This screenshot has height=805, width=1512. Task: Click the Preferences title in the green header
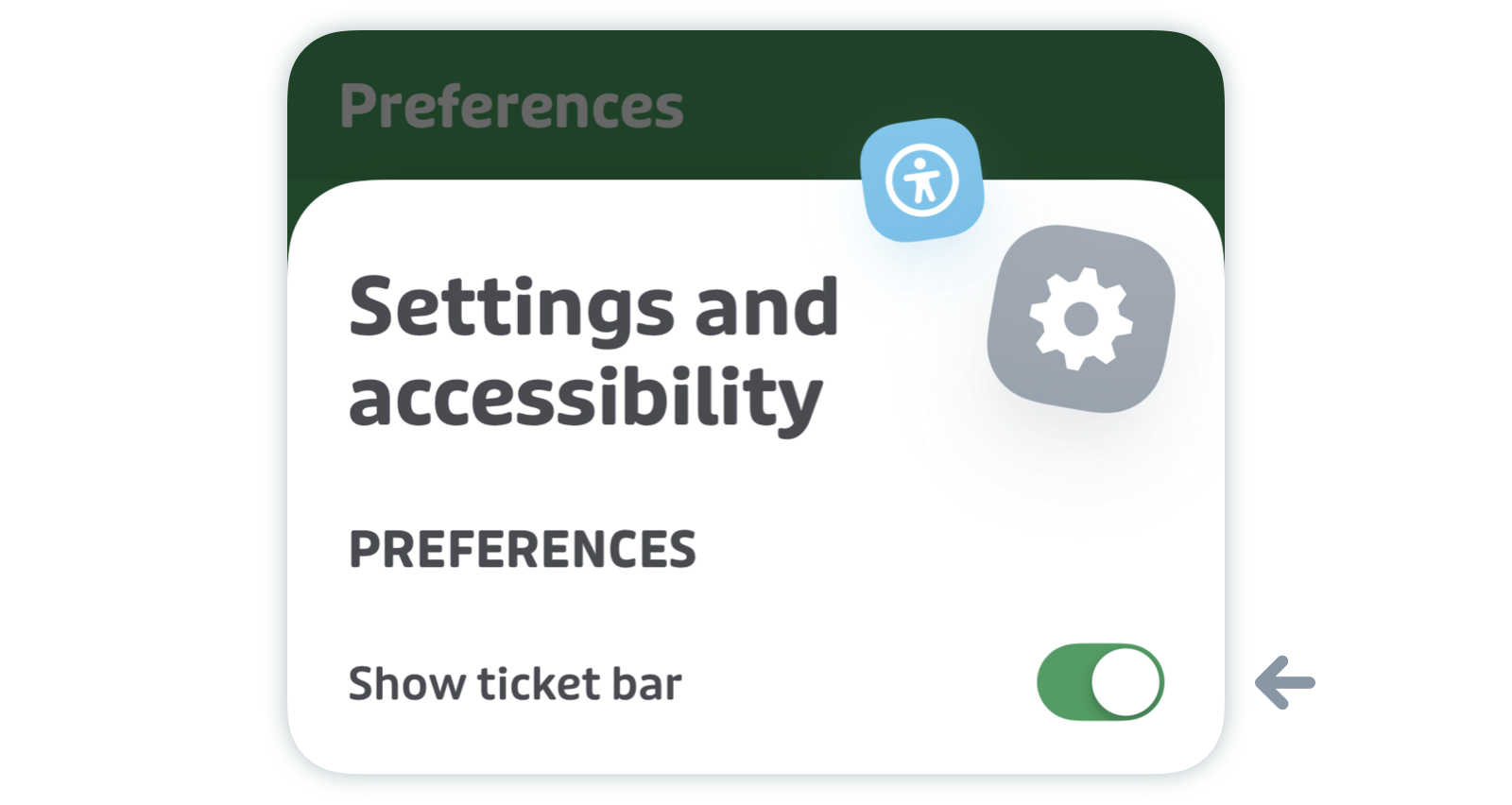tap(511, 105)
